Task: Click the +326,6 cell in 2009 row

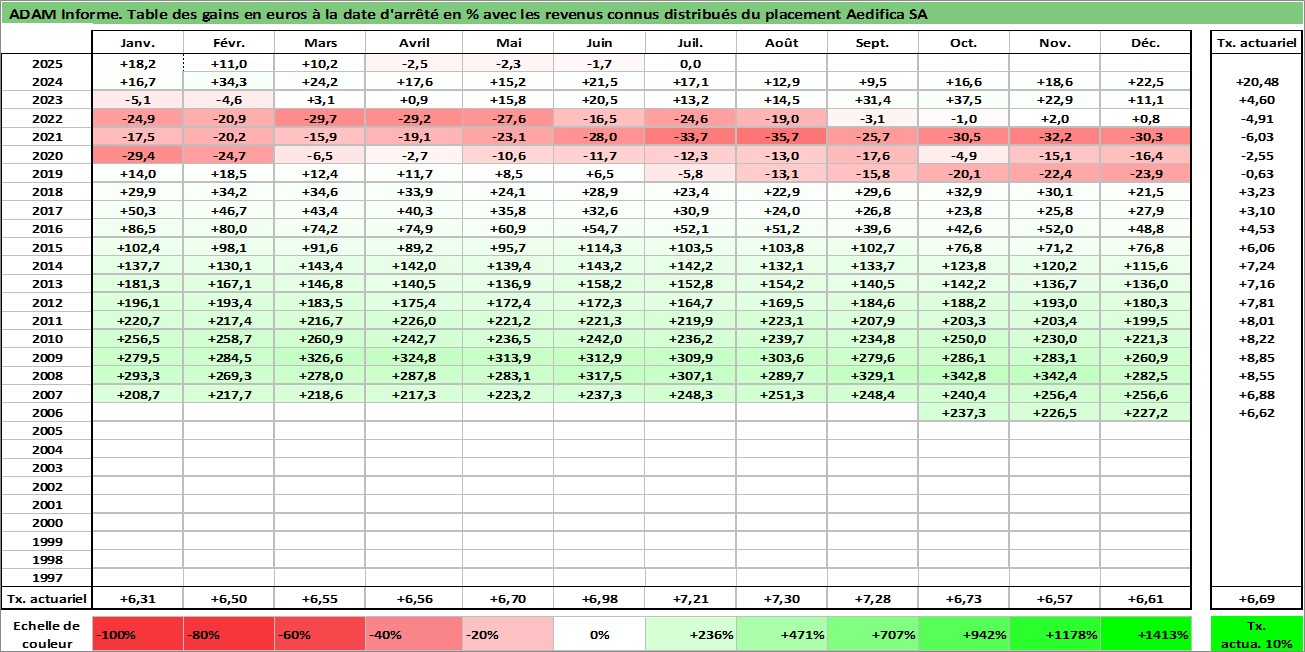Action: 320,358
